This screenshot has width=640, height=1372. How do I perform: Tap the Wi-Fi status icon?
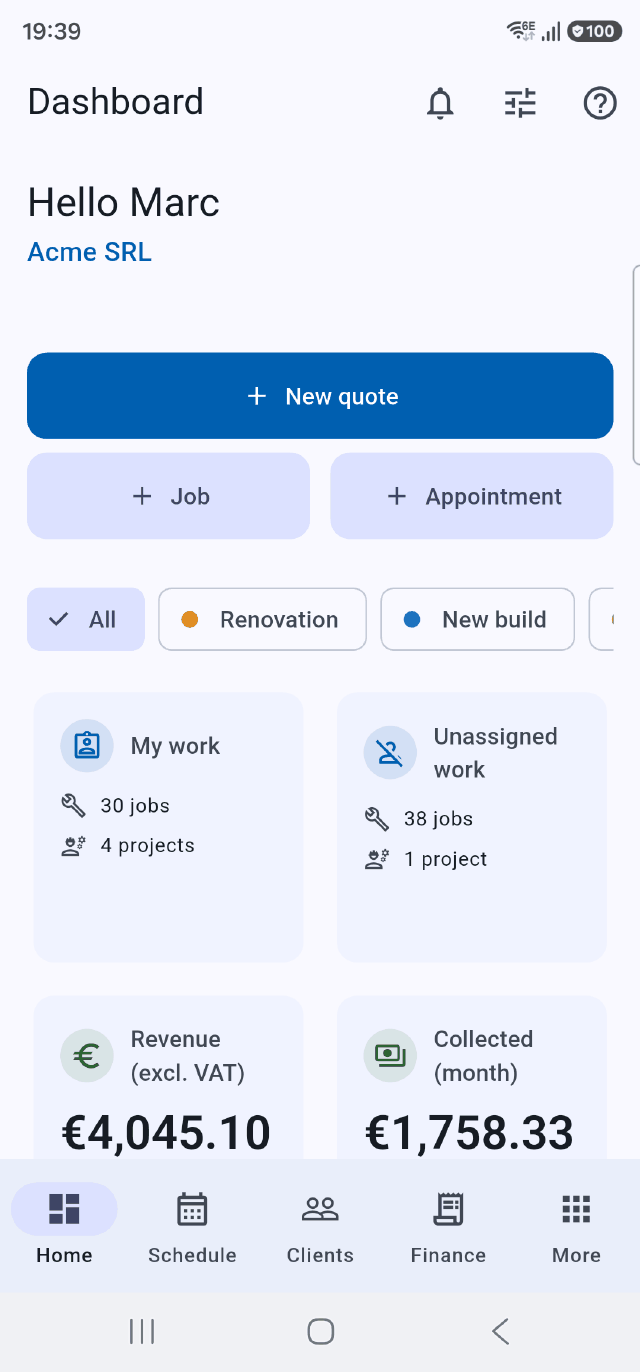(x=522, y=31)
